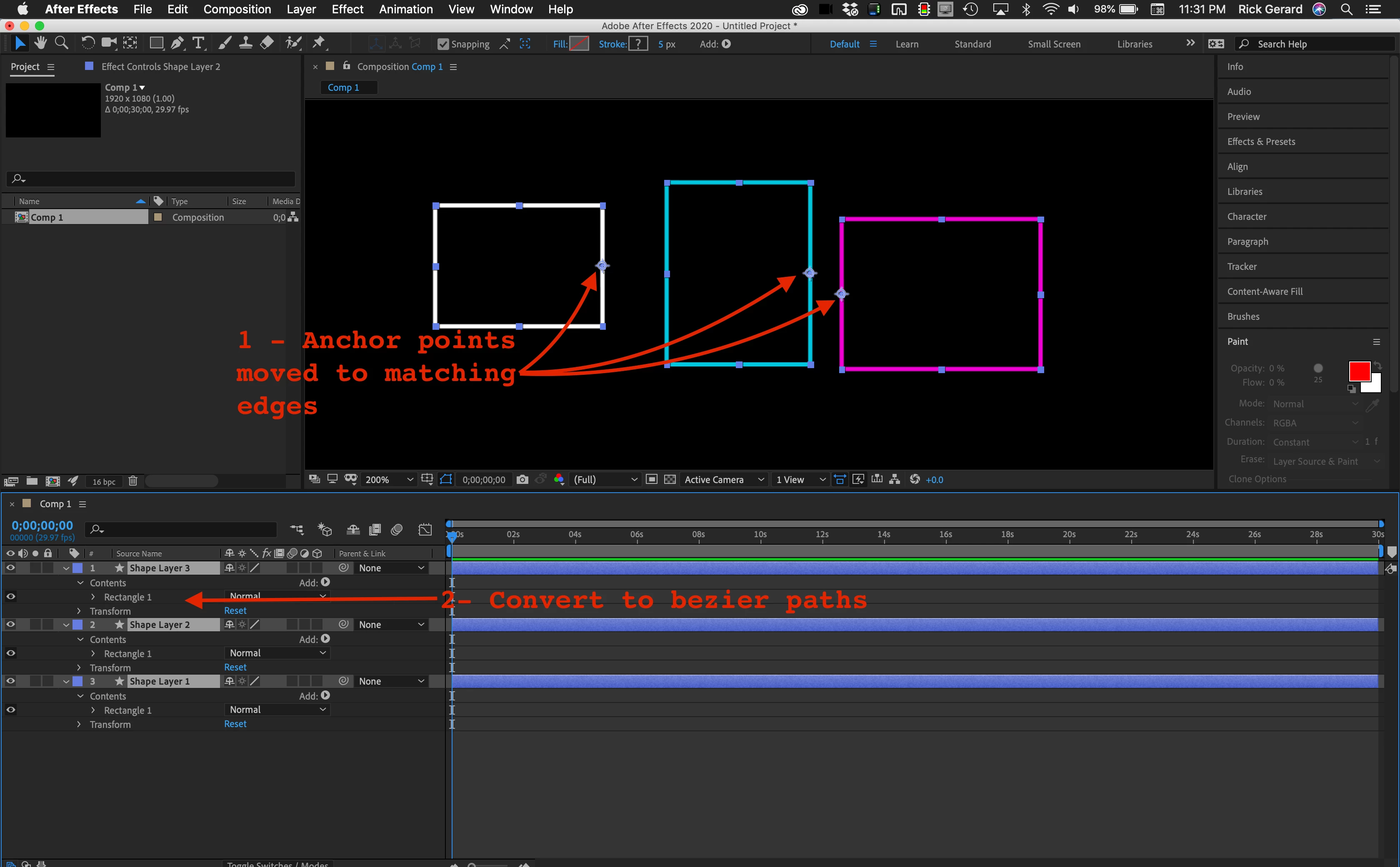The width and height of the screenshot is (1400, 867).
Task: Click Reset on Shape Layer 2 Transform
Action: (235, 667)
